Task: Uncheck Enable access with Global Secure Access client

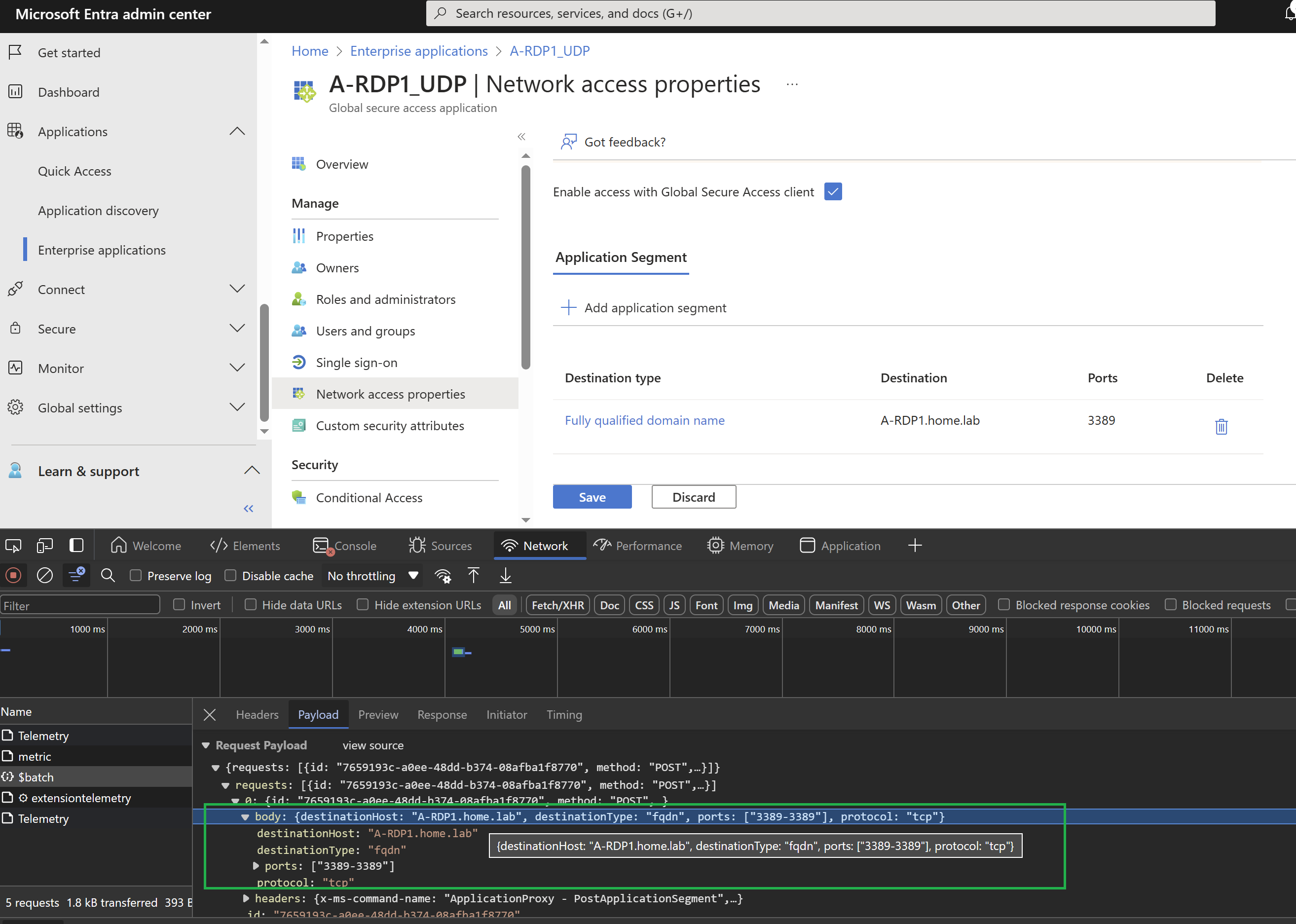Action: tap(833, 191)
